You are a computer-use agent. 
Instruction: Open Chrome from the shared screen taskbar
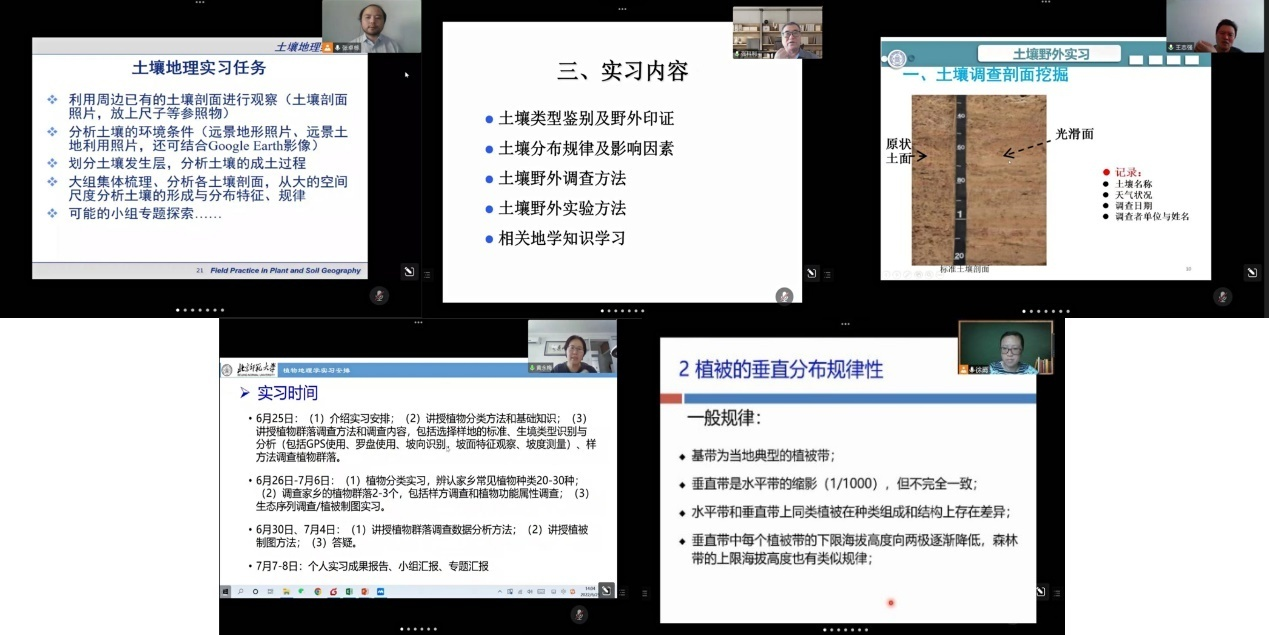click(x=318, y=592)
